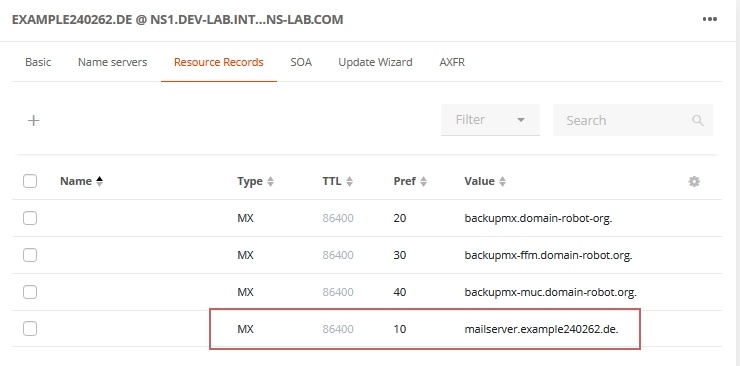
Task: Open the AXFR tab
Action: click(x=452, y=62)
